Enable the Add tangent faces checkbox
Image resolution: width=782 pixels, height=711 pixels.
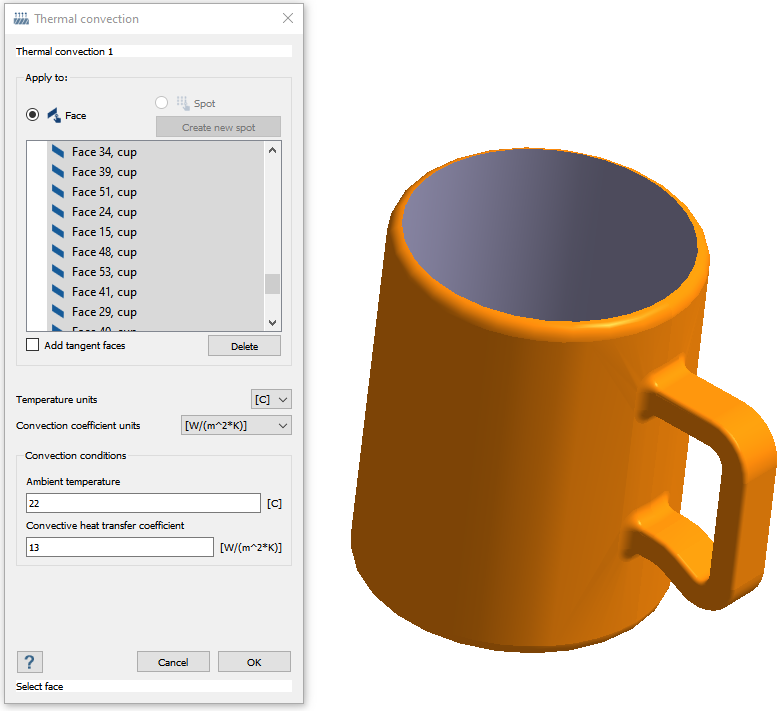pyautogui.click(x=32, y=345)
